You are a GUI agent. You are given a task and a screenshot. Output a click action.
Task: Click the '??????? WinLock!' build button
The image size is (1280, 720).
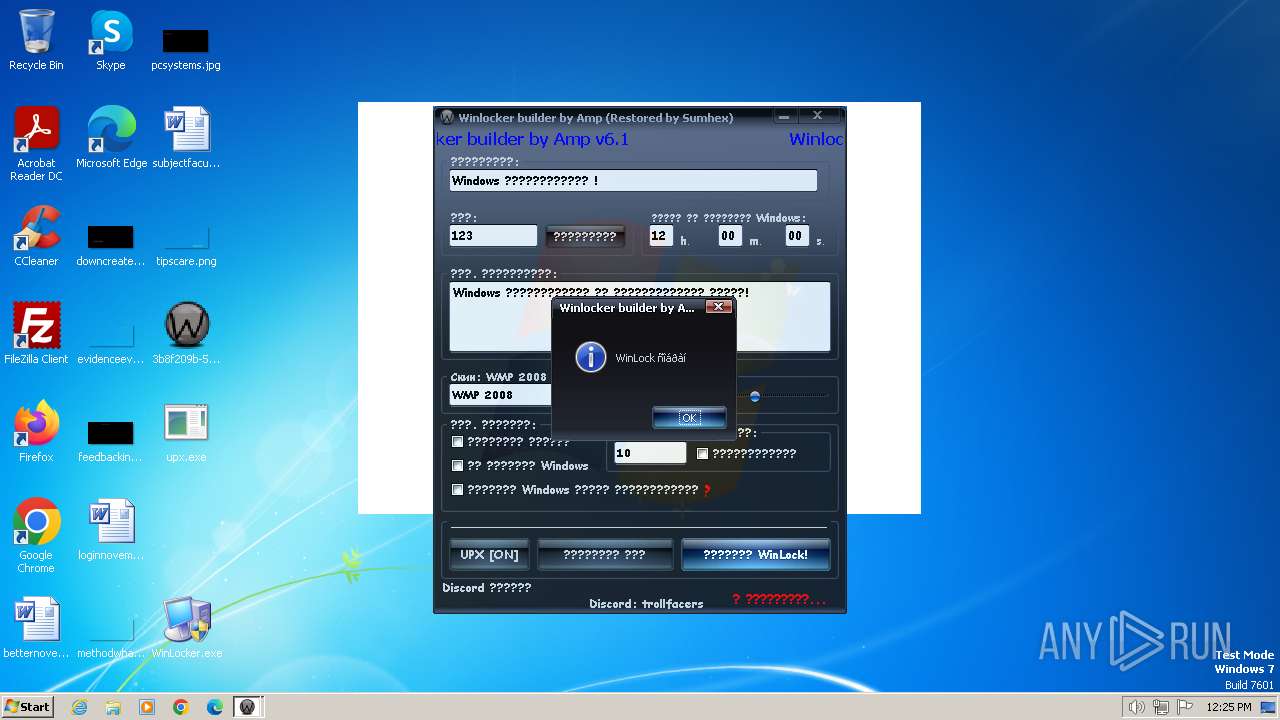coord(755,554)
